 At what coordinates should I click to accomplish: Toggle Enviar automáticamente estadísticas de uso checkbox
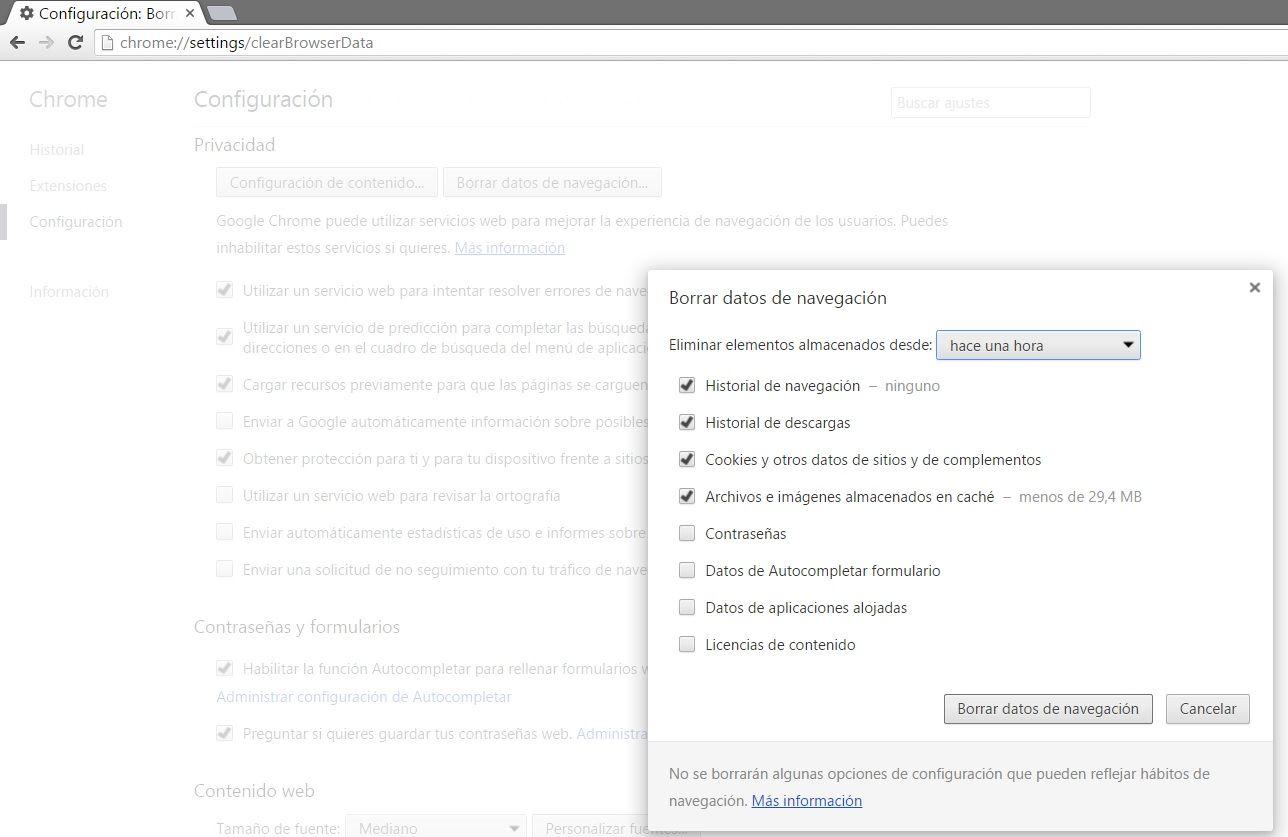(x=225, y=532)
